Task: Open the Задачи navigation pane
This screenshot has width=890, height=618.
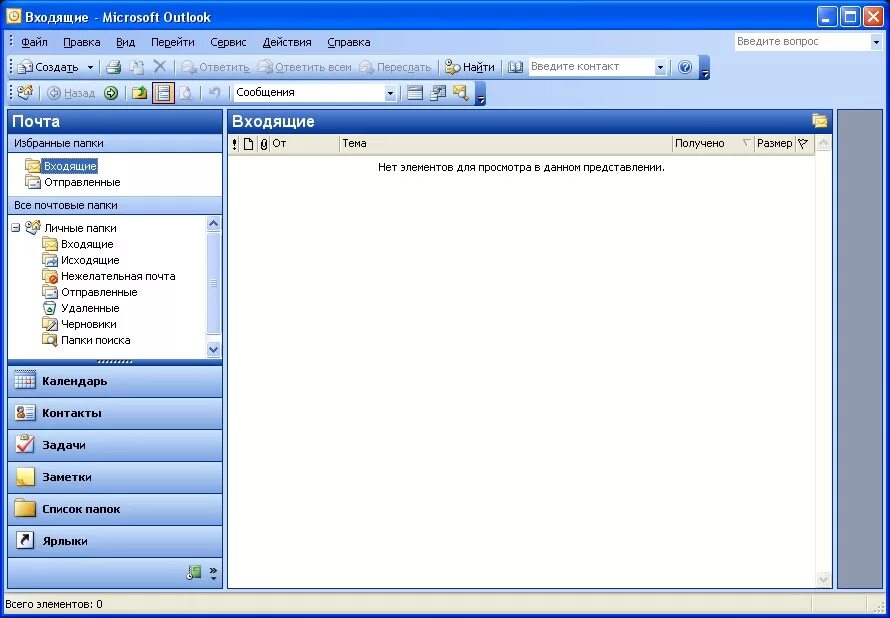Action: [115, 445]
